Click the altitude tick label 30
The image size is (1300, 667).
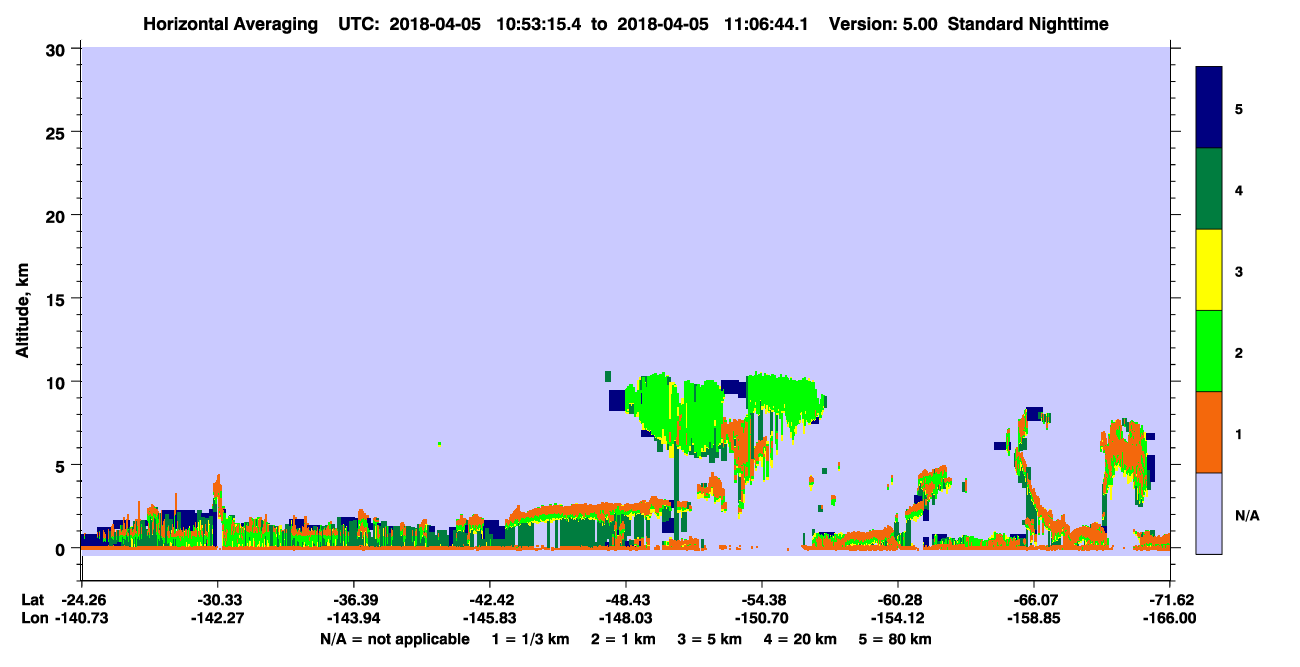58,49
